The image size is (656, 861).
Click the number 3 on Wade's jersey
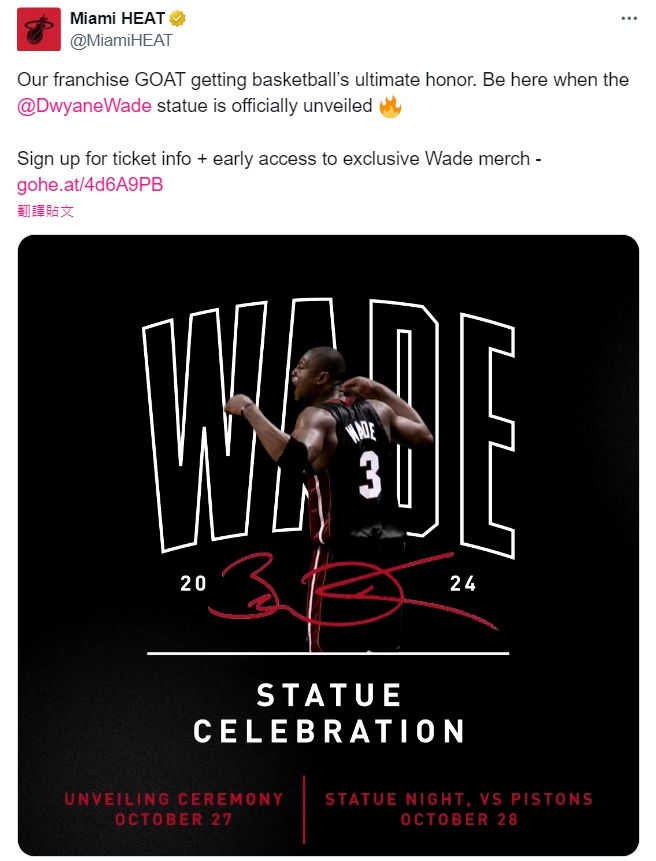click(x=369, y=476)
